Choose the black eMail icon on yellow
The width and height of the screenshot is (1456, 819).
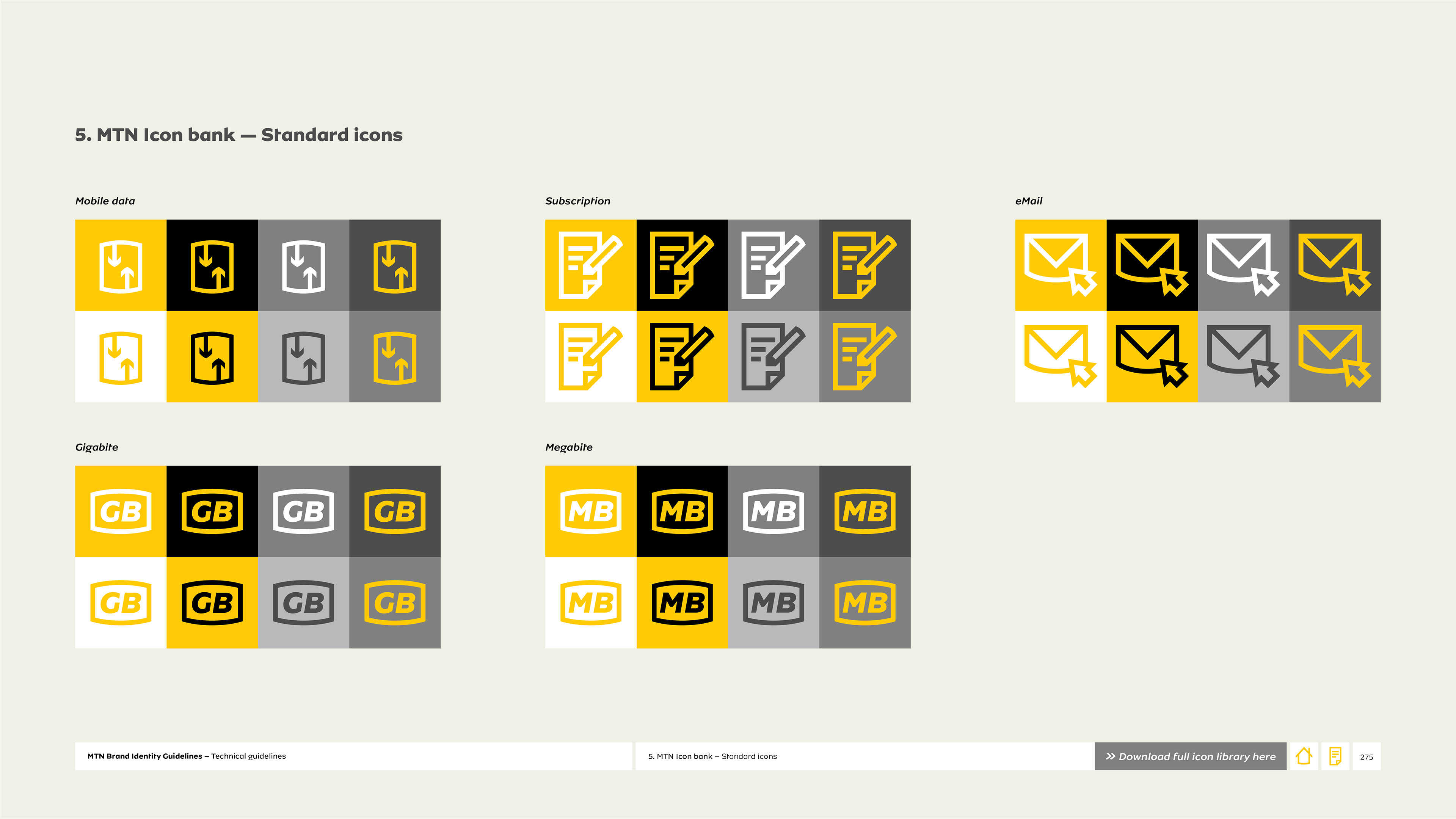(x=1152, y=357)
